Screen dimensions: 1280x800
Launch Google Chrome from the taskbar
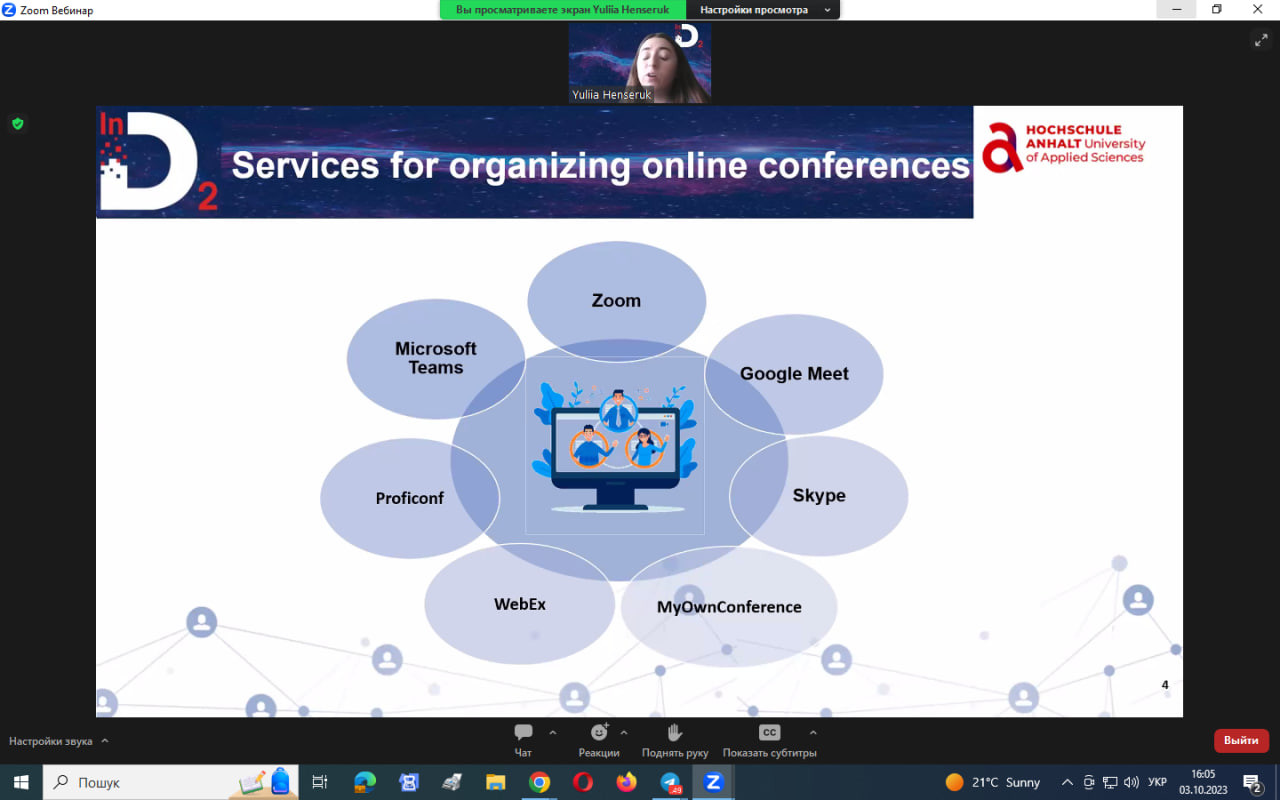(539, 782)
